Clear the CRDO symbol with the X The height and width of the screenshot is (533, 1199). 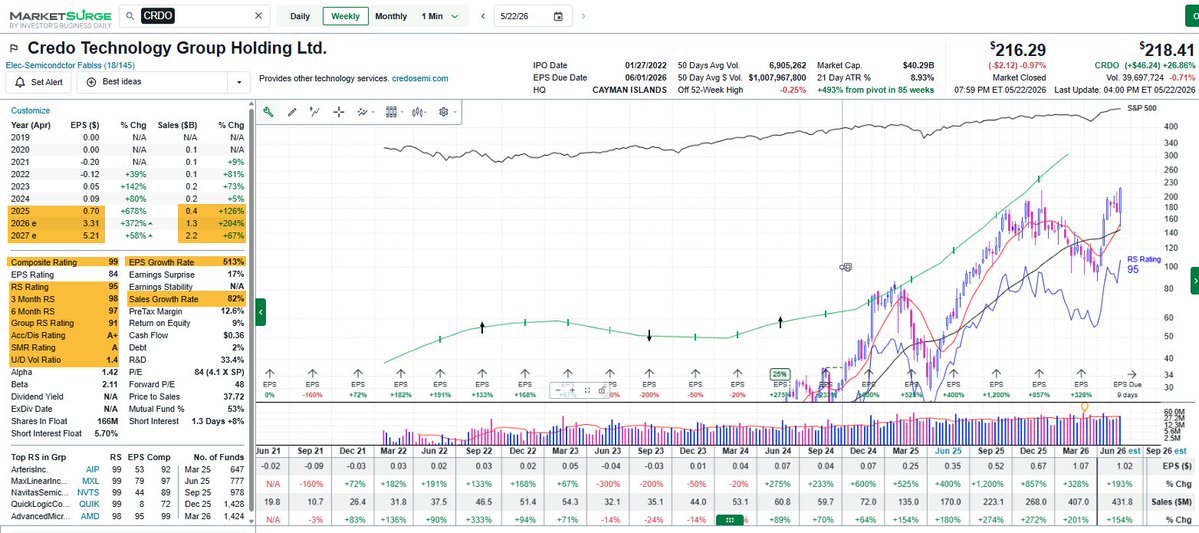pos(258,16)
